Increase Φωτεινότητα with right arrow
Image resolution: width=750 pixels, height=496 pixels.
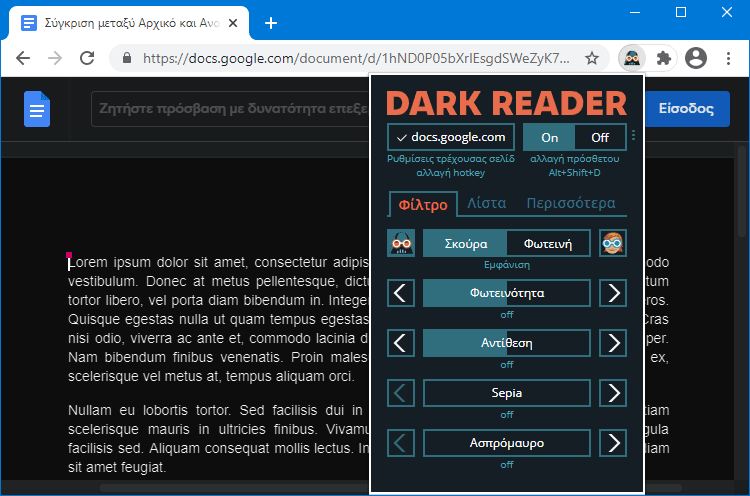[x=613, y=293]
